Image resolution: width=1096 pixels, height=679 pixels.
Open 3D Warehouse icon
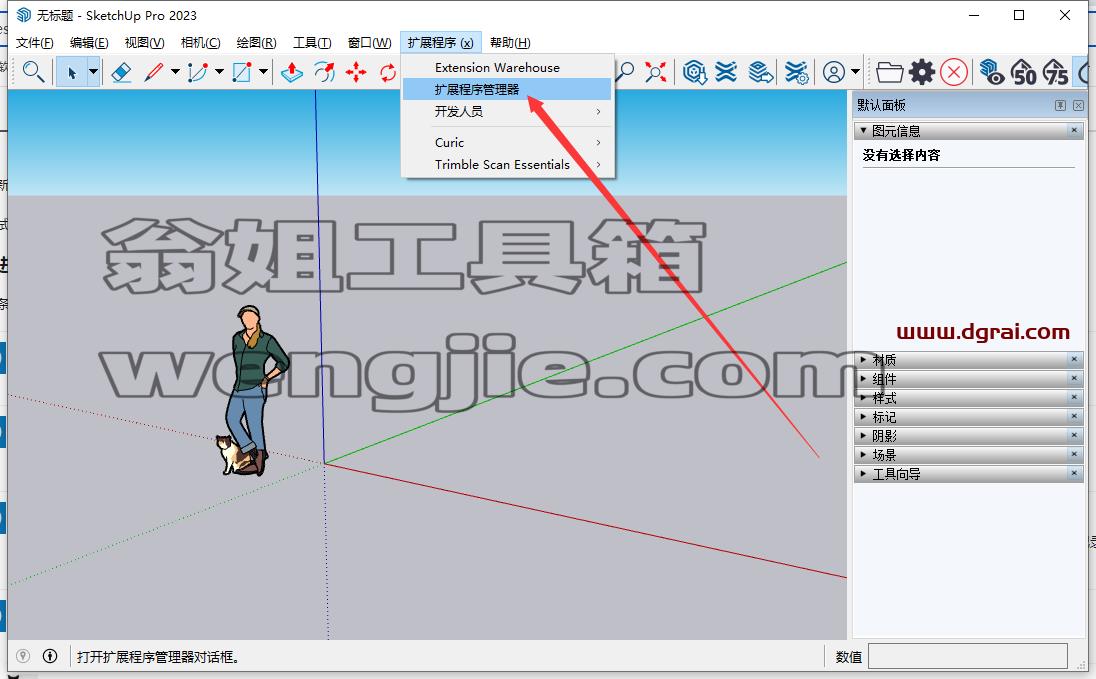pyautogui.click(x=695, y=71)
